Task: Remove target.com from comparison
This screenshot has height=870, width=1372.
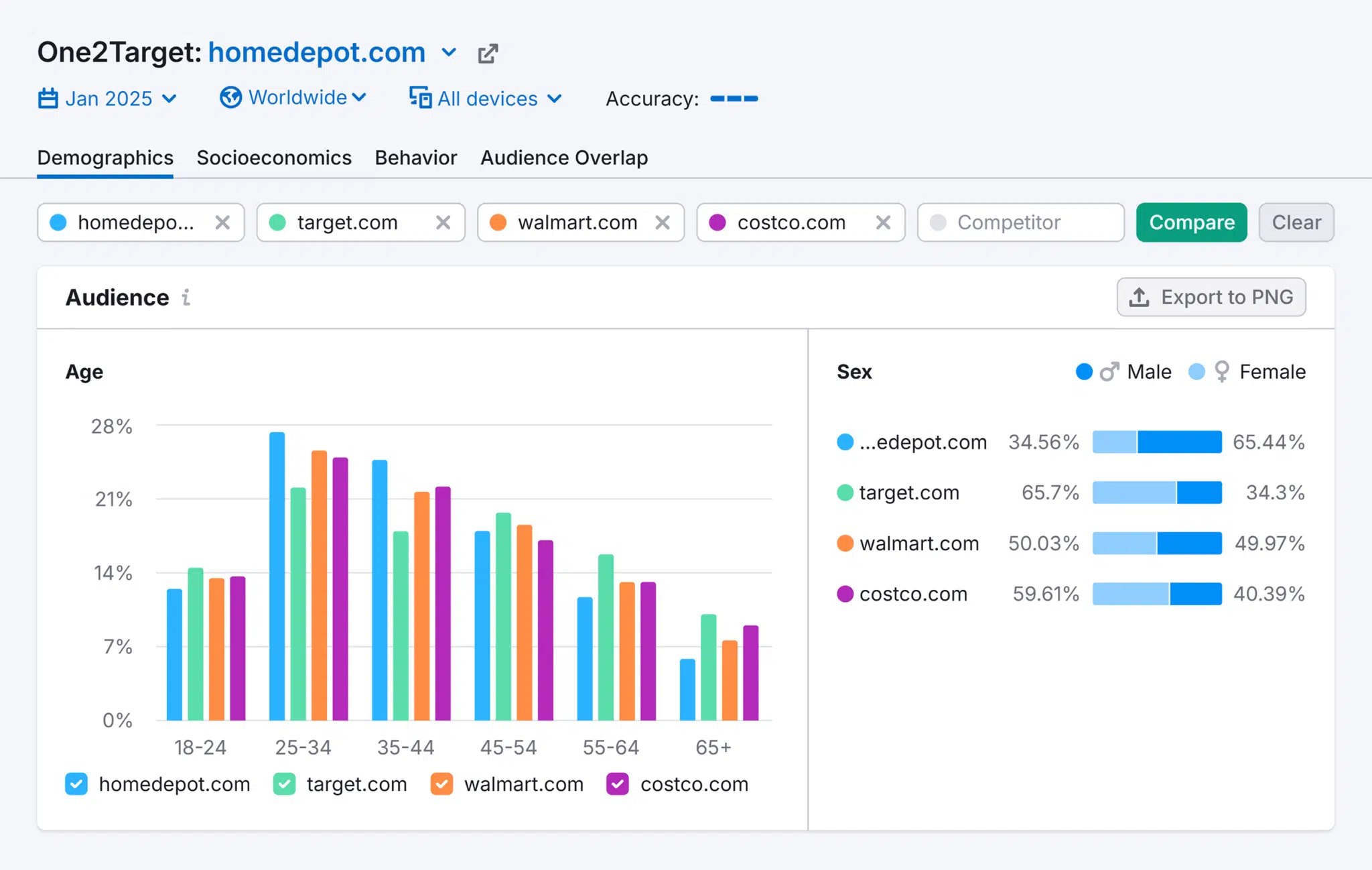Action: pyautogui.click(x=443, y=223)
